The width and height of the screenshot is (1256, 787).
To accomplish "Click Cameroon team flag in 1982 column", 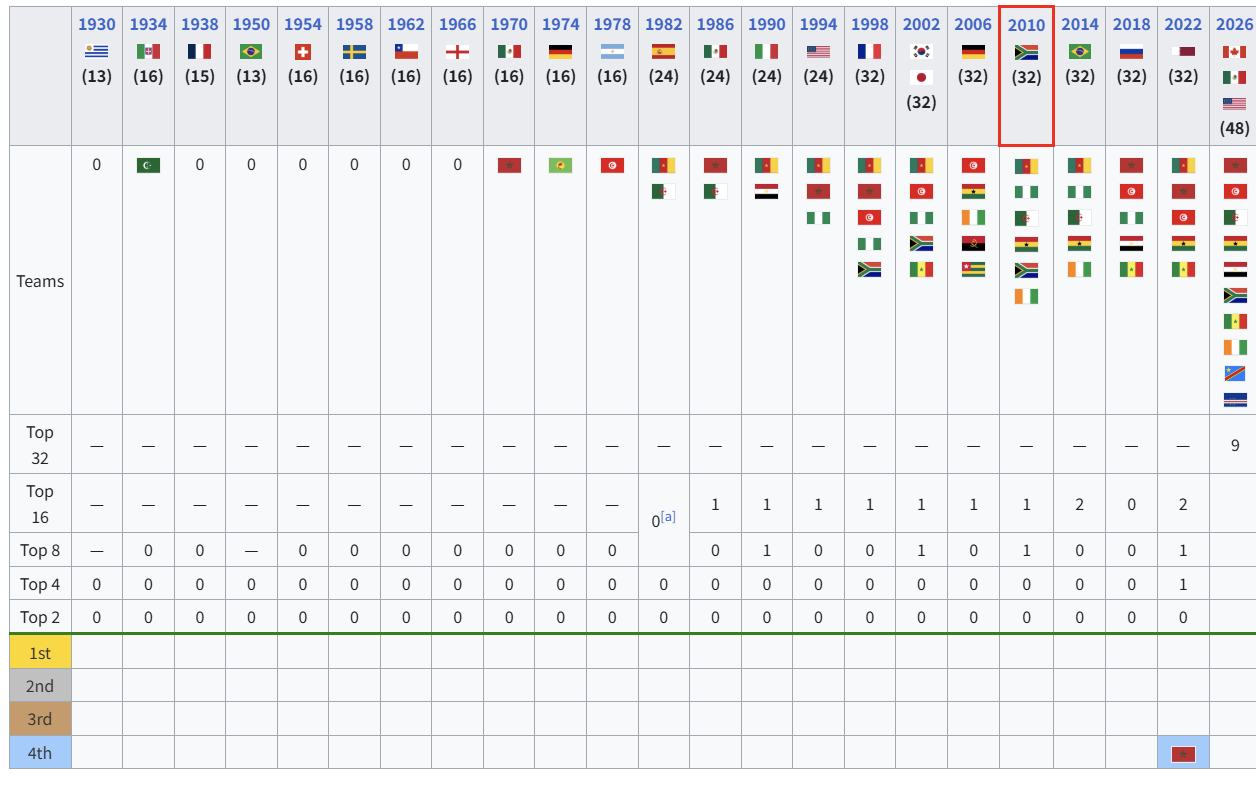I will click(x=664, y=165).
